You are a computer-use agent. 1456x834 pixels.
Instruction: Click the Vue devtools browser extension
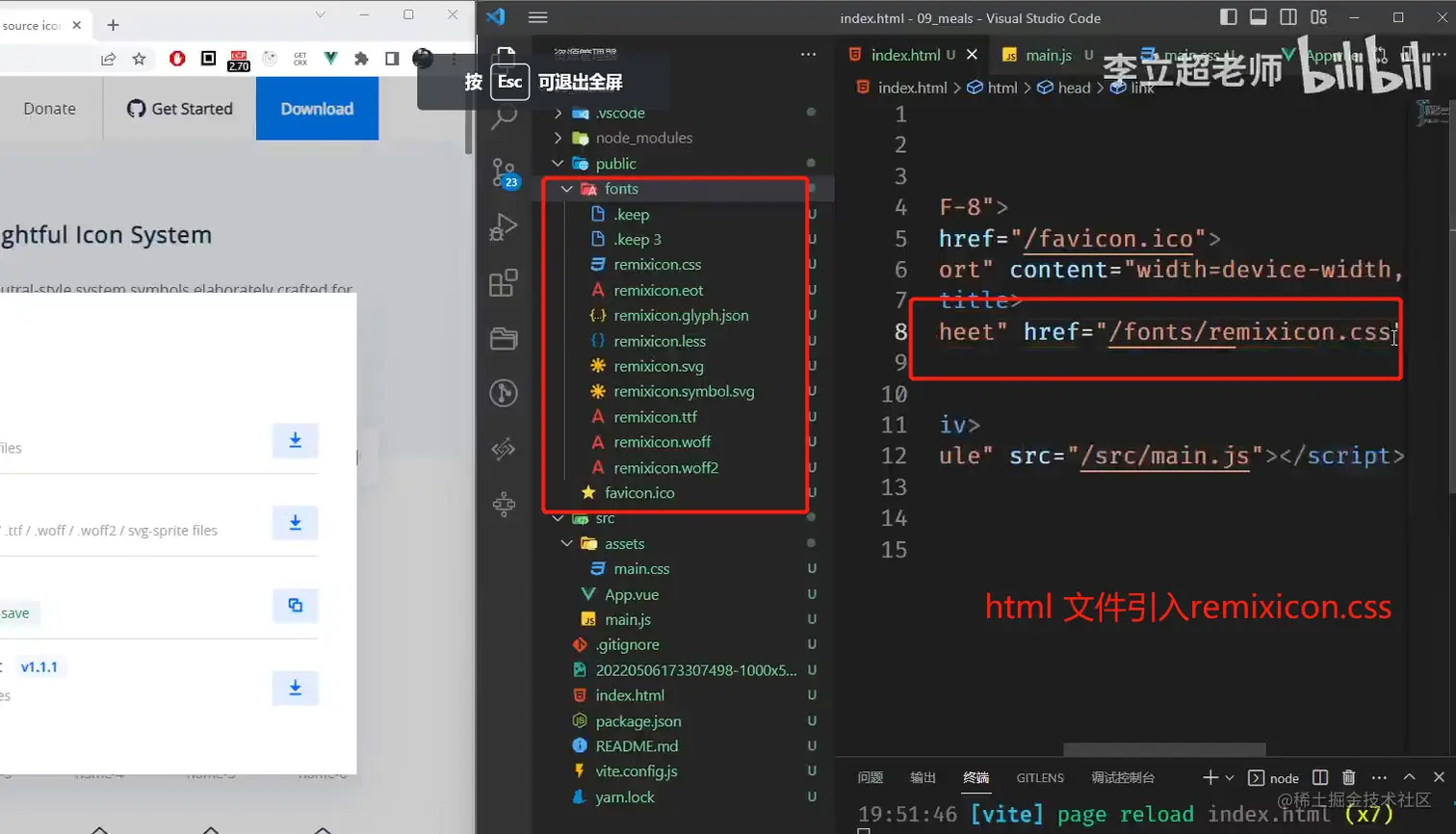click(331, 59)
